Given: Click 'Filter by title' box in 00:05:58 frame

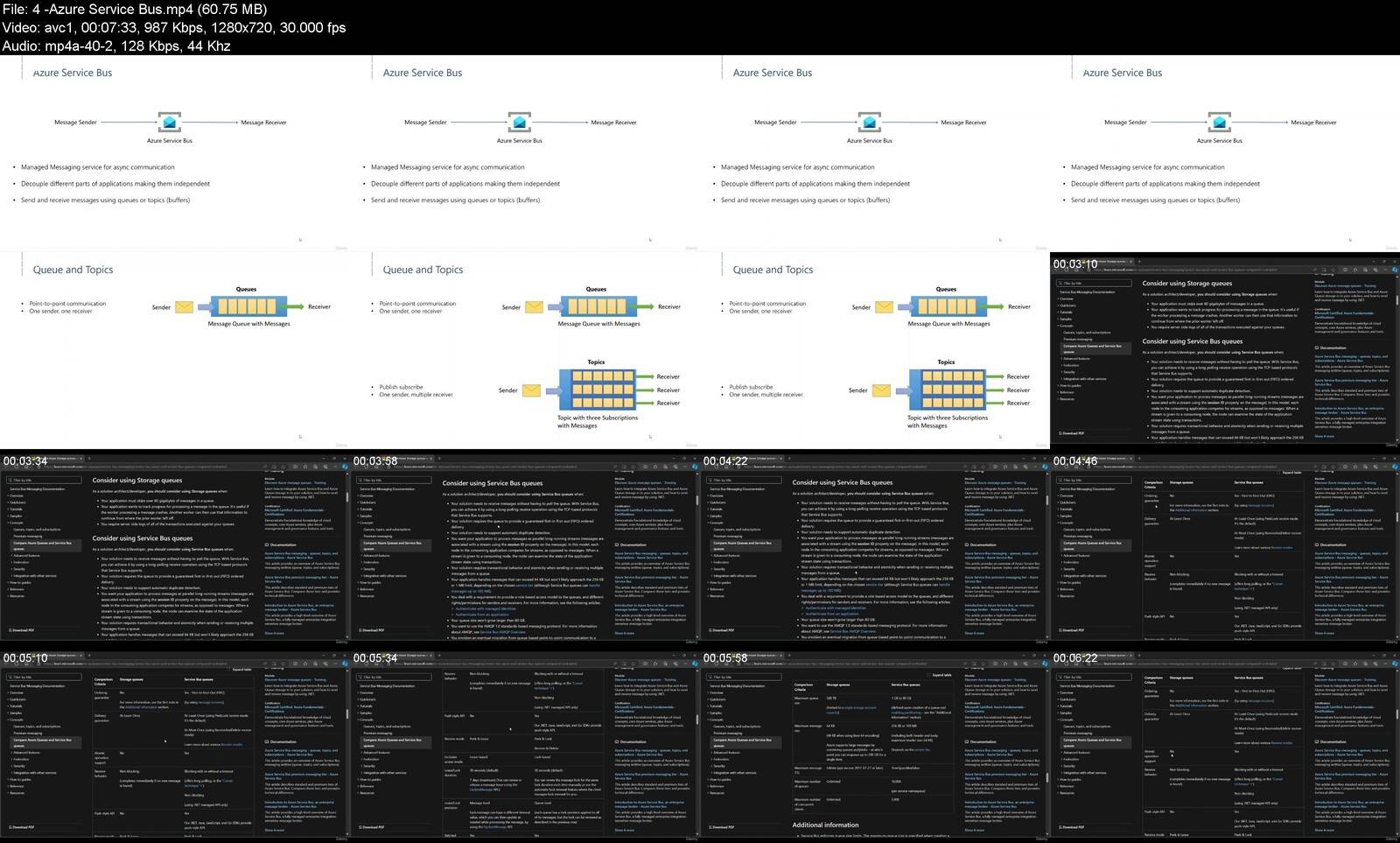Looking at the screenshot, I should tap(743, 677).
